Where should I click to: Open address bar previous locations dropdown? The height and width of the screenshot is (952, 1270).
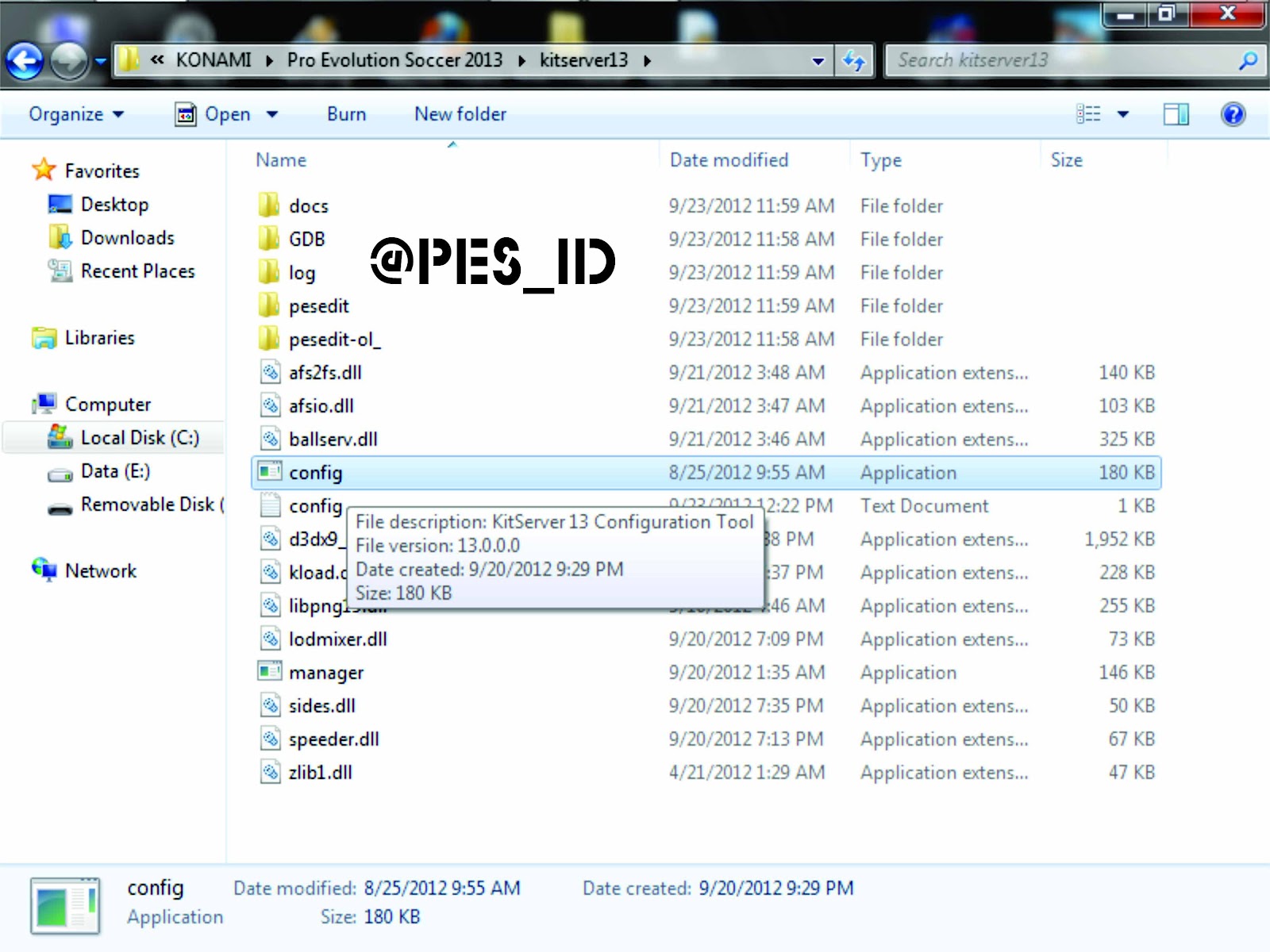[x=818, y=61]
